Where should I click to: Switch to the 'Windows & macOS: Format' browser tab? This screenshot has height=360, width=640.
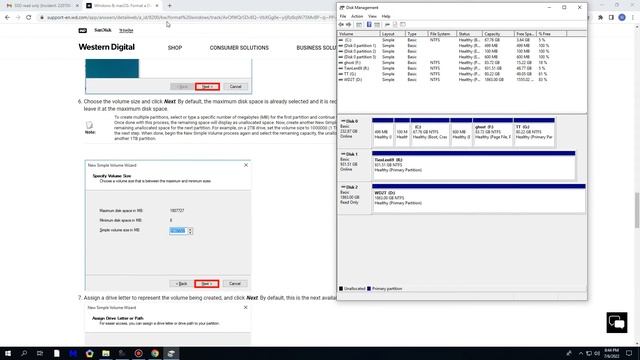[122, 6]
